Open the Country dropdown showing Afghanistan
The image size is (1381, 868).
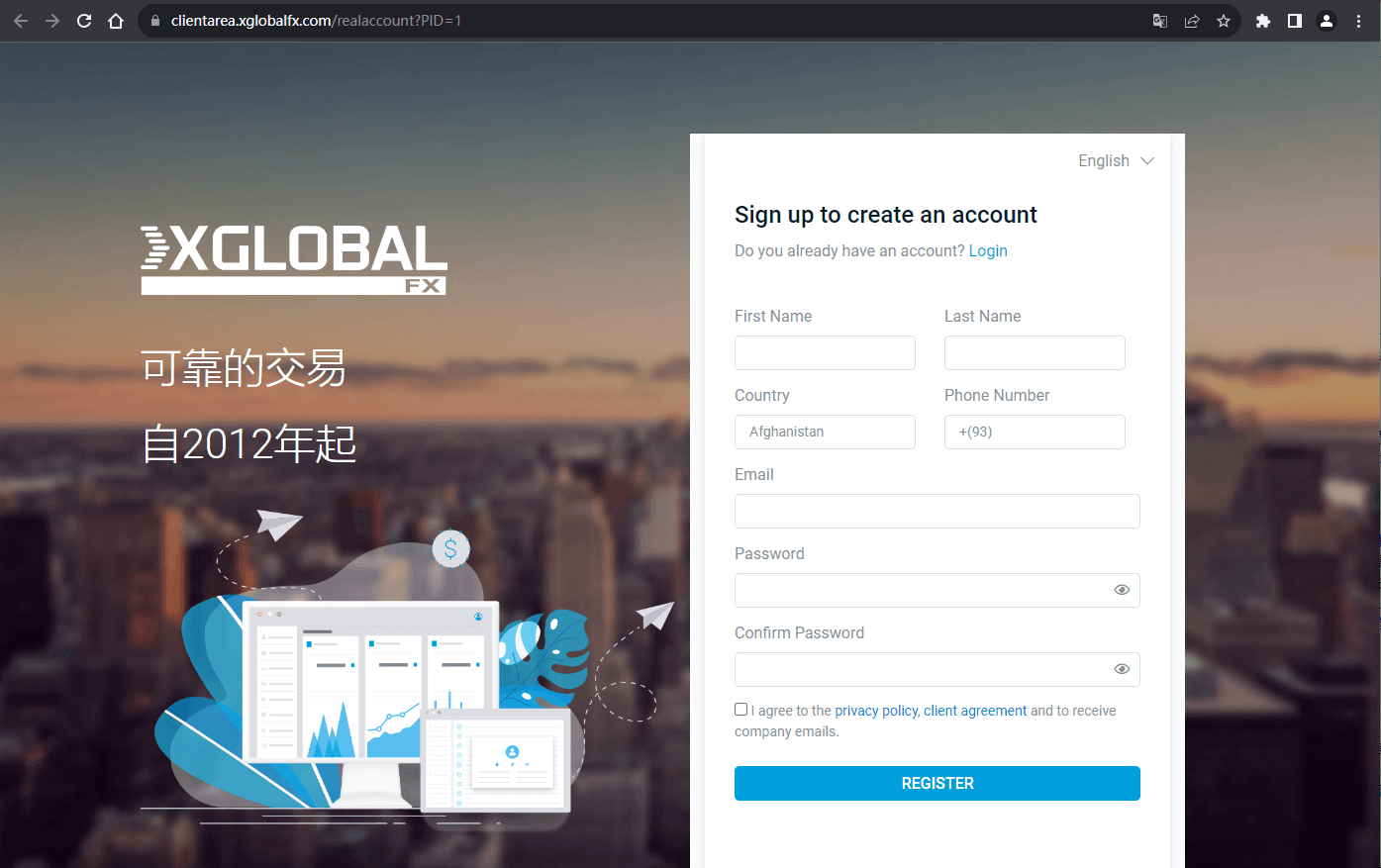tap(825, 432)
